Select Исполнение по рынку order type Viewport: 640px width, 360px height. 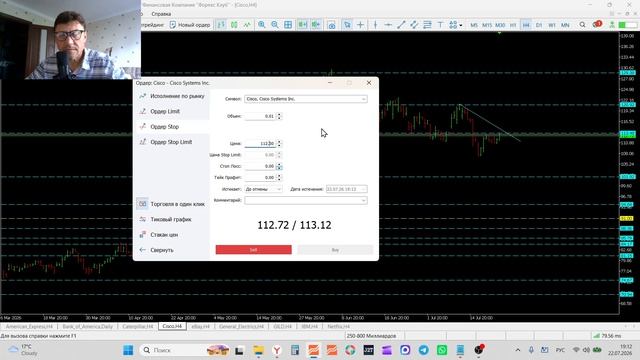pyautogui.click(x=172, y=96)
